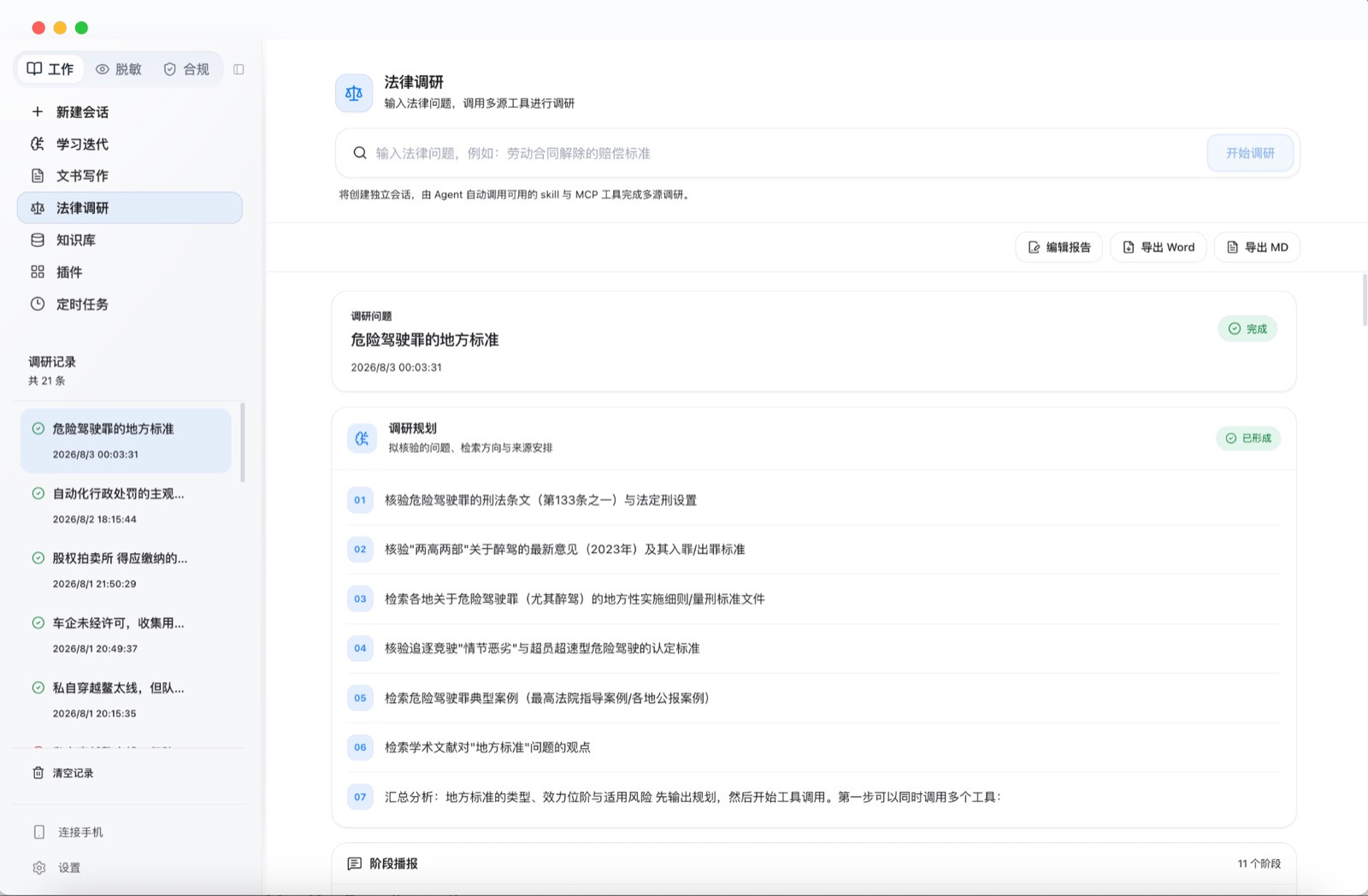Click the scales icon beside 法律调研 title
This screenshot has width=1368, height=896.
[354, 93]
